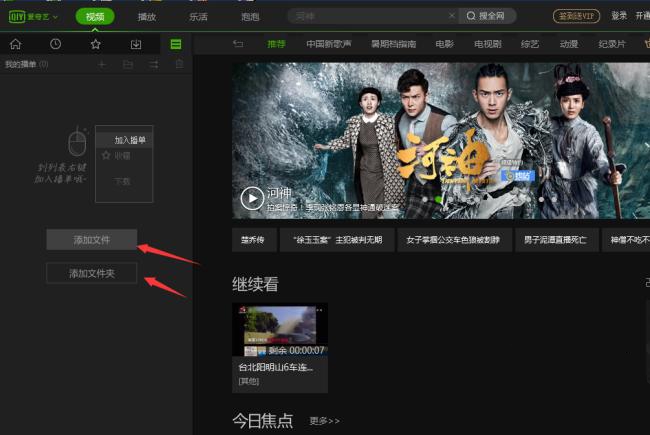Click the play order icon in playlist header
This screenshot has height=435, width=650.
pyautogui.click(x=154, y=64)
